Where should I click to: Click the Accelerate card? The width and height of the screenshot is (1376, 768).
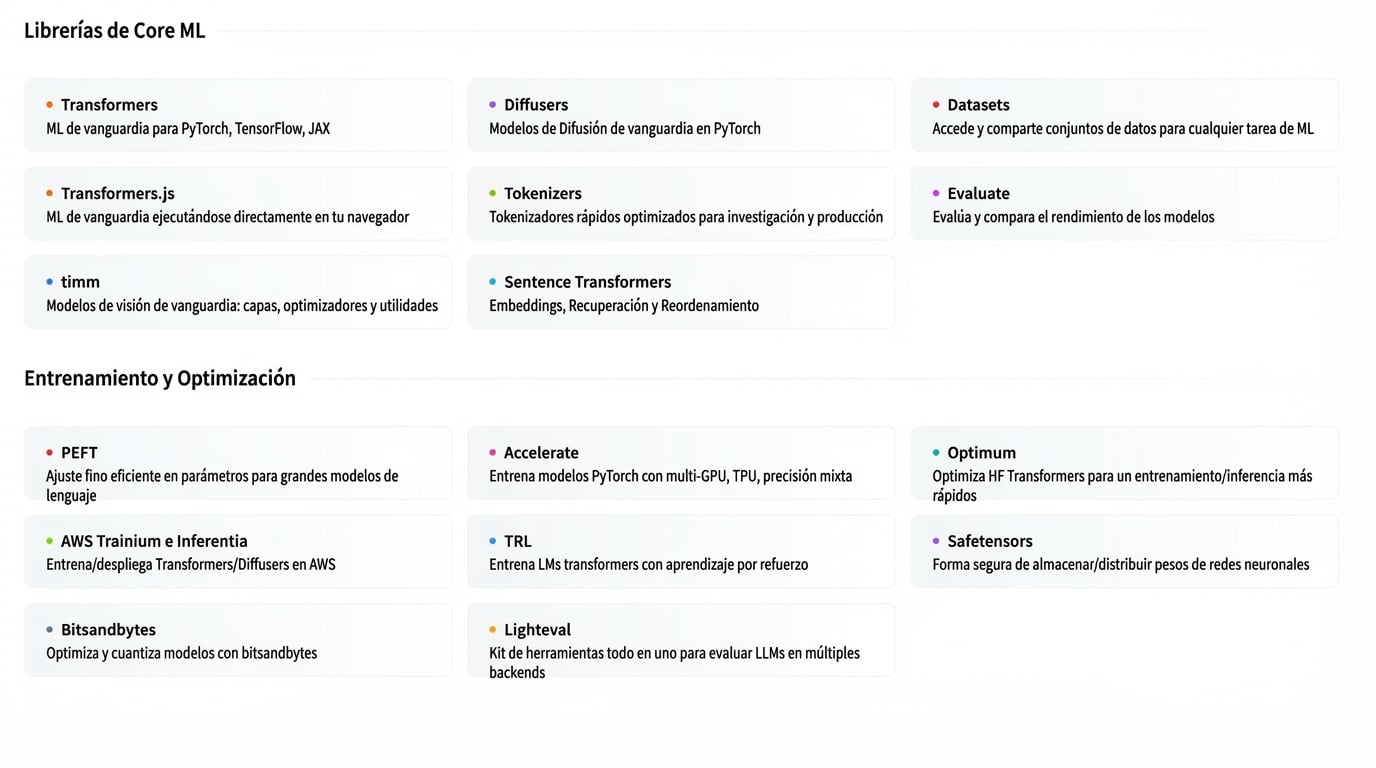(x=681, y=464)
